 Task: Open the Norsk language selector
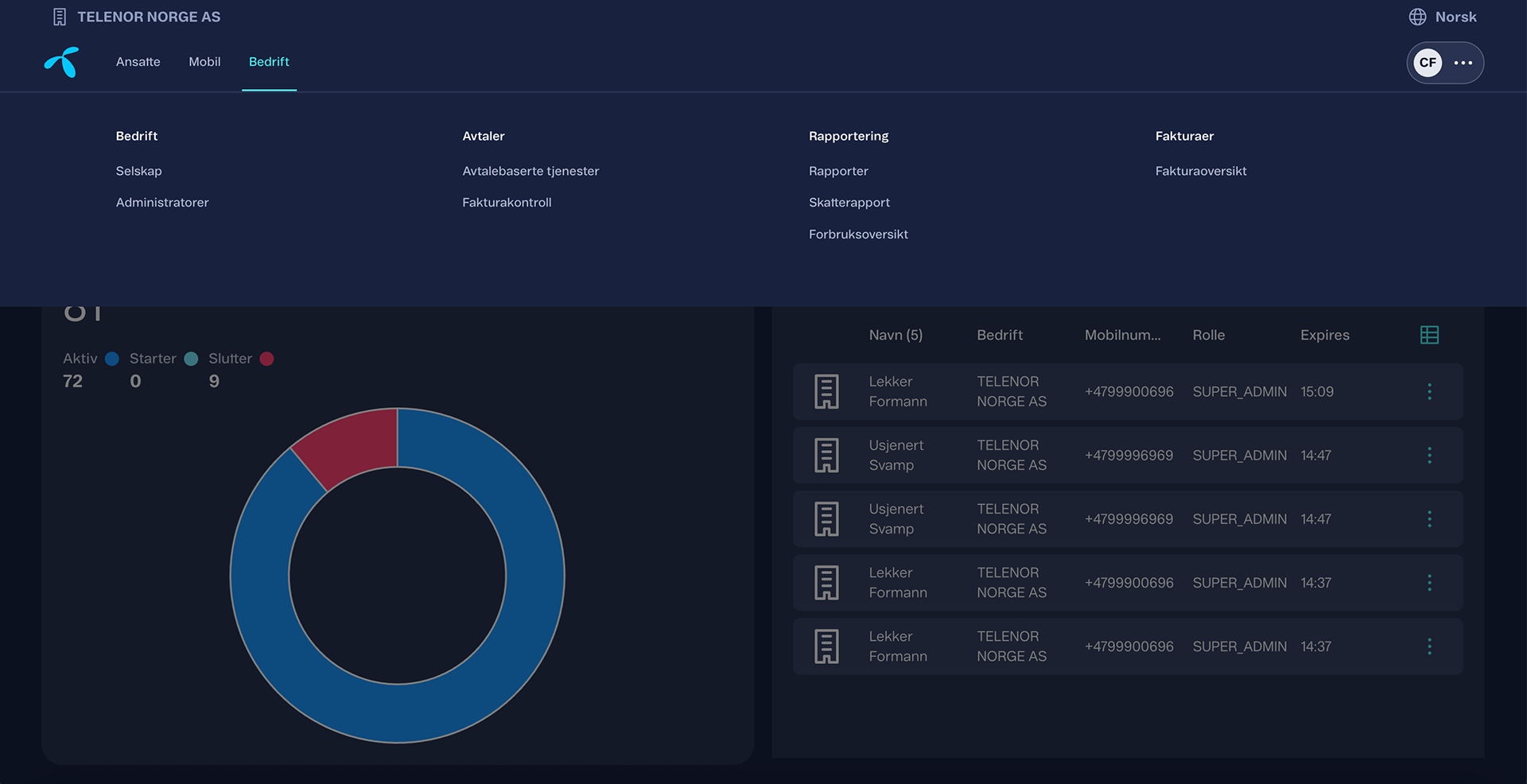1443,17
